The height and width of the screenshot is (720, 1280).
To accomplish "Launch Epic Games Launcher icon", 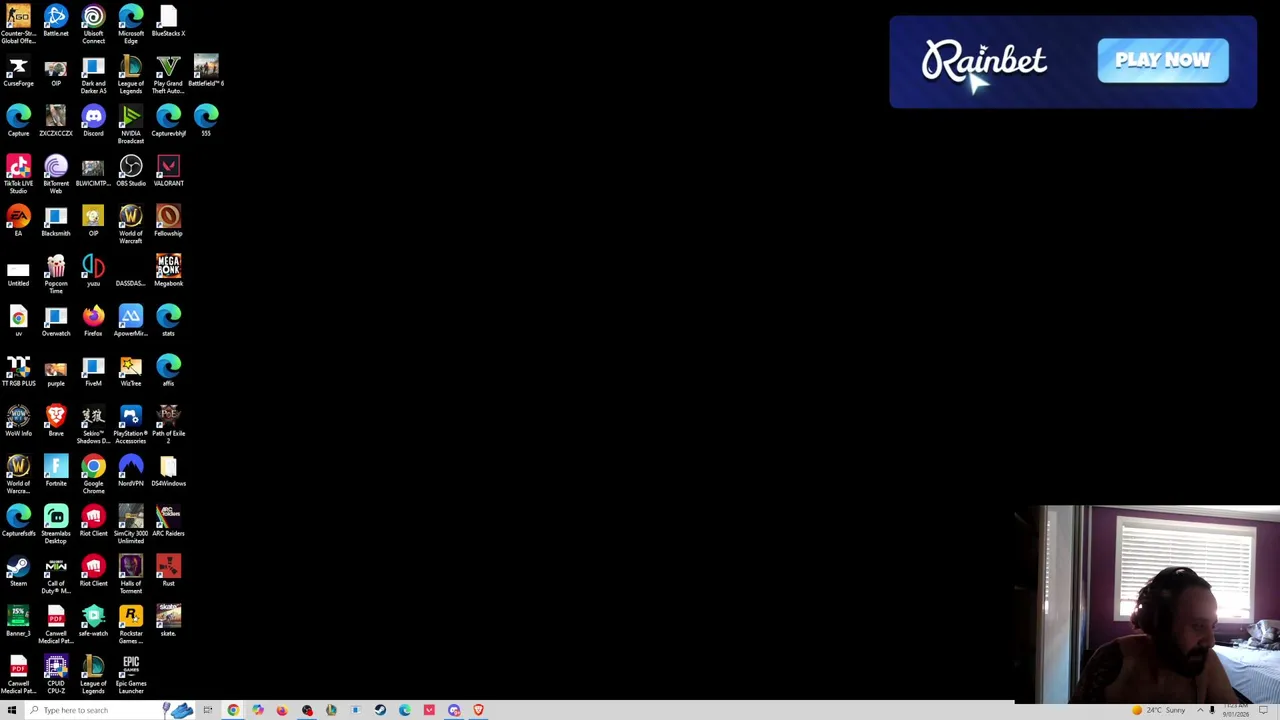I will [131, 674].
